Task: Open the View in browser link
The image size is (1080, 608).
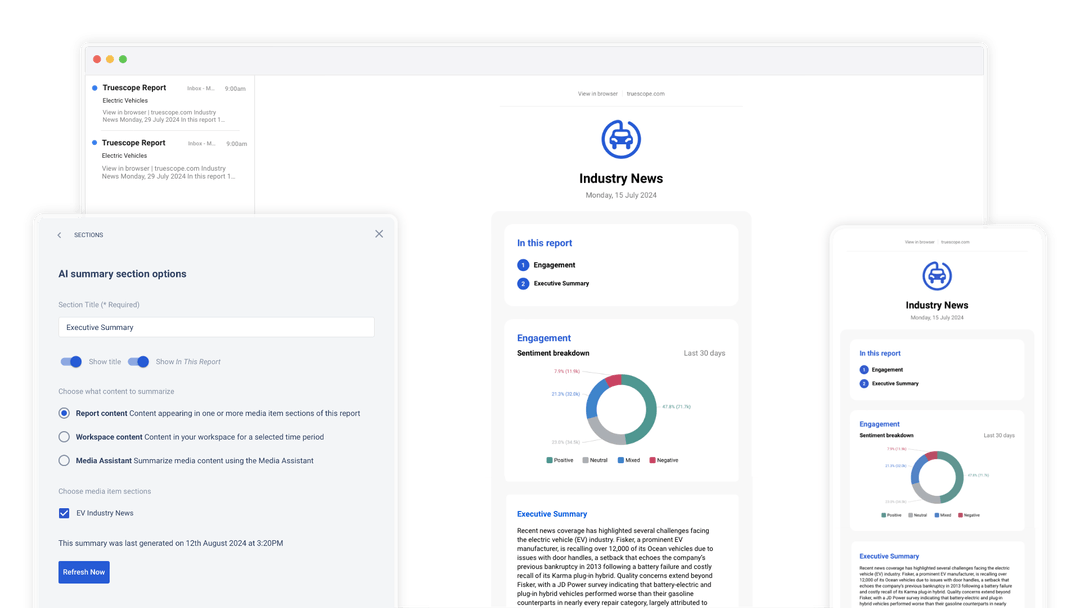Action: [x=596, y=93]
